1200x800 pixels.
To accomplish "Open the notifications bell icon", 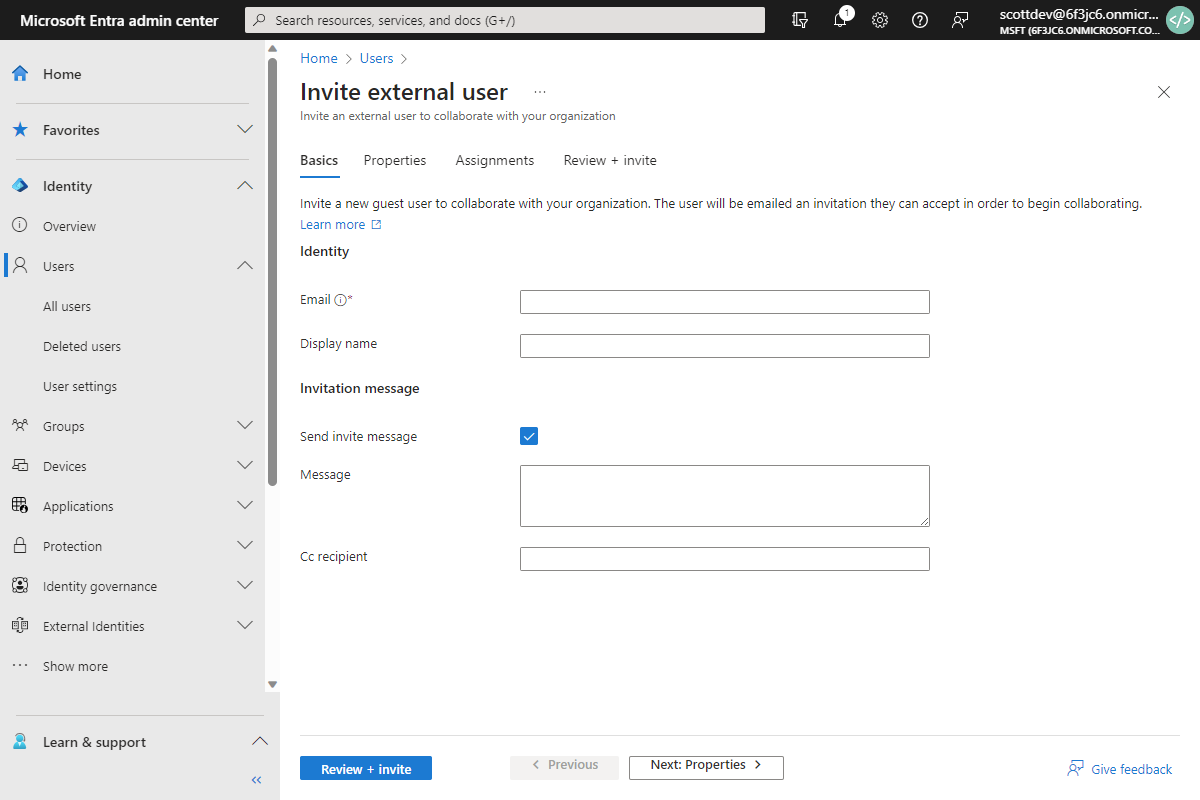I will [841, 20].
